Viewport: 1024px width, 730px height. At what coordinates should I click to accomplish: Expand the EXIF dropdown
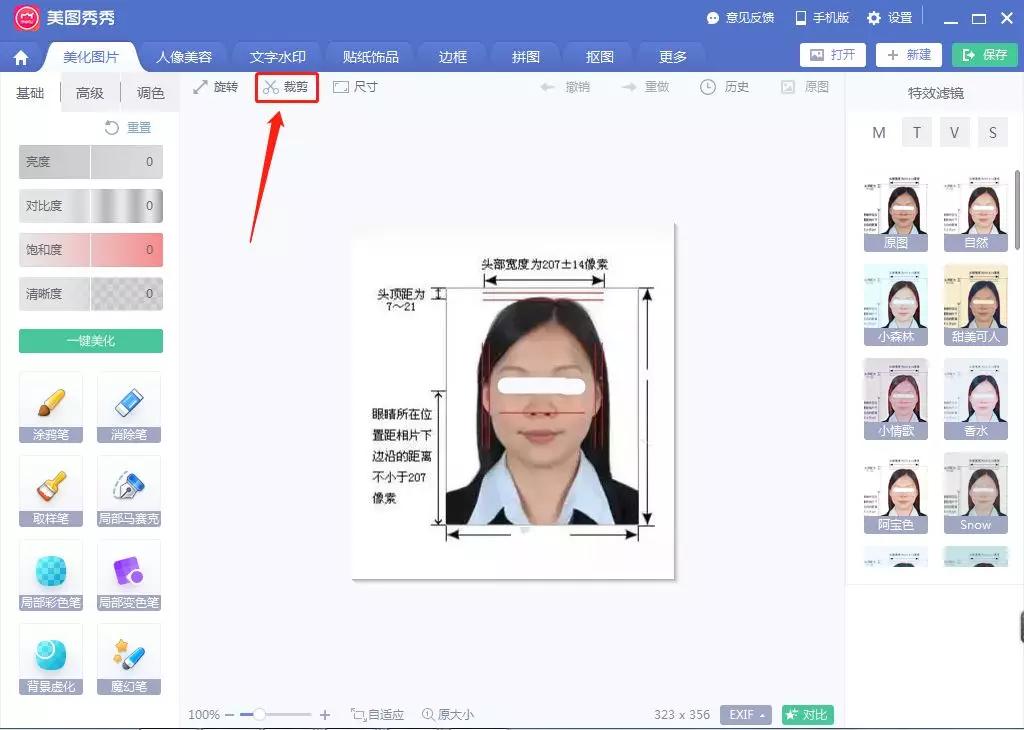[x=746, y=715]
